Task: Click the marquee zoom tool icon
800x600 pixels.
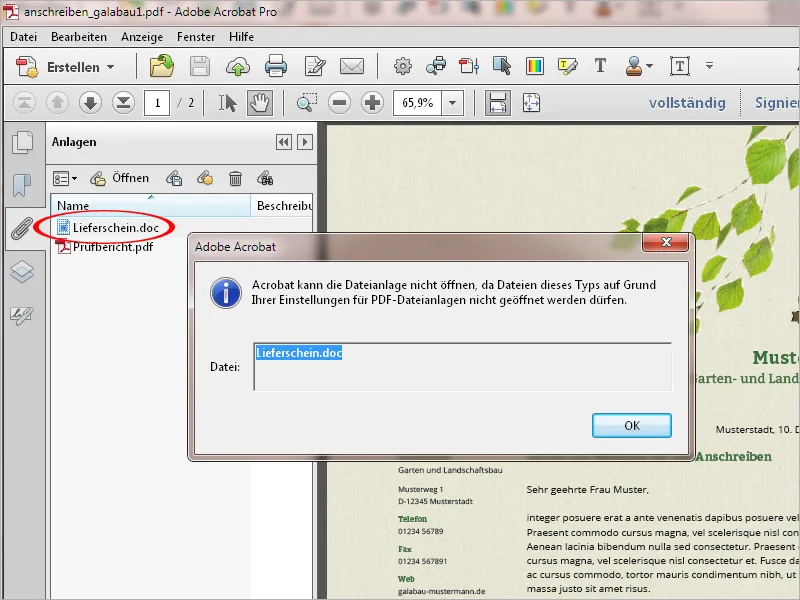Action: (307, 103)
